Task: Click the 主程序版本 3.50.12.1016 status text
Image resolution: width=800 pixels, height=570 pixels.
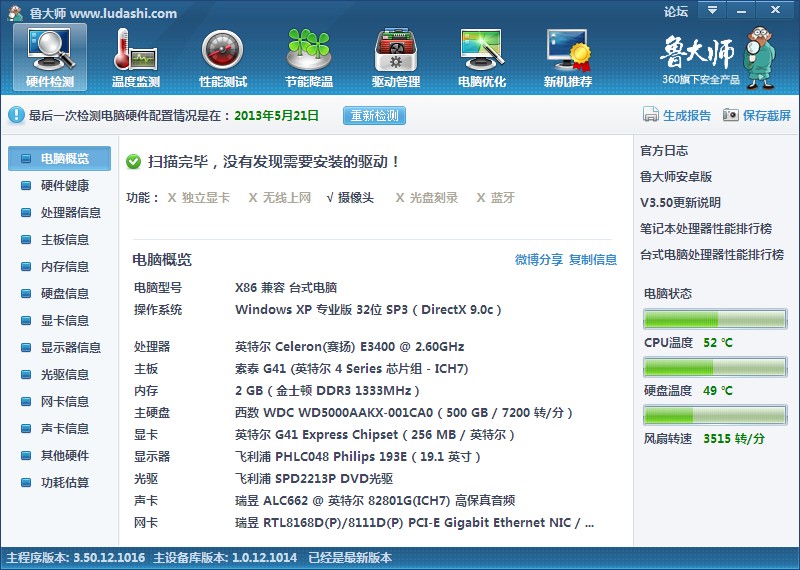Action: 76,558
